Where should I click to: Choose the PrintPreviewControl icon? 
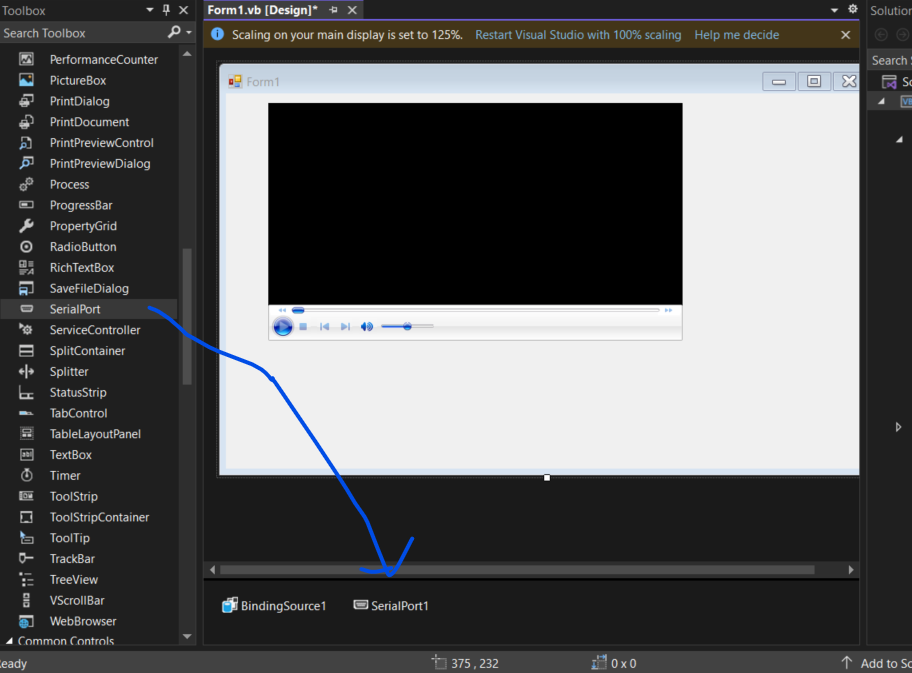26,143
